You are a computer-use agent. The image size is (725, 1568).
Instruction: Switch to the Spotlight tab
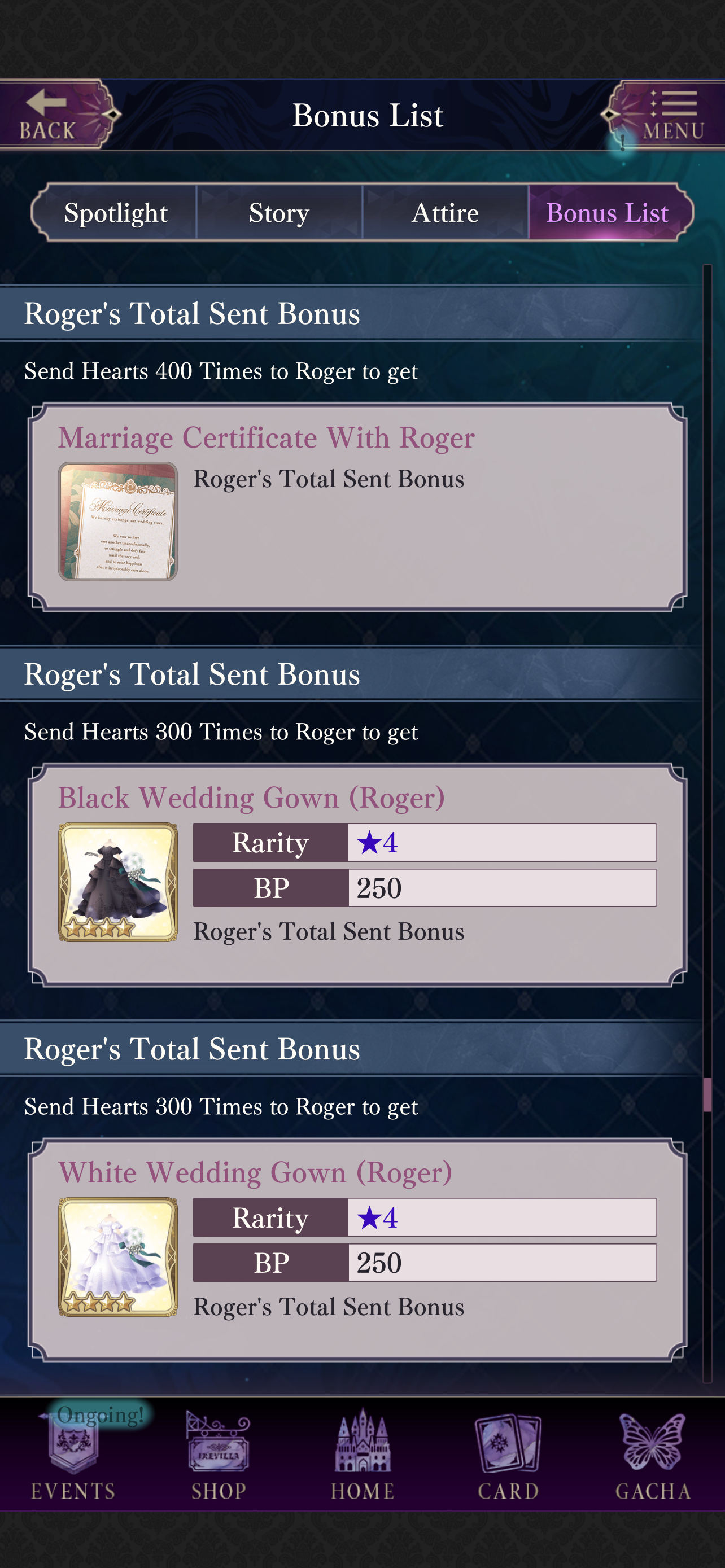pyautogui.click(x=116, y=212)
